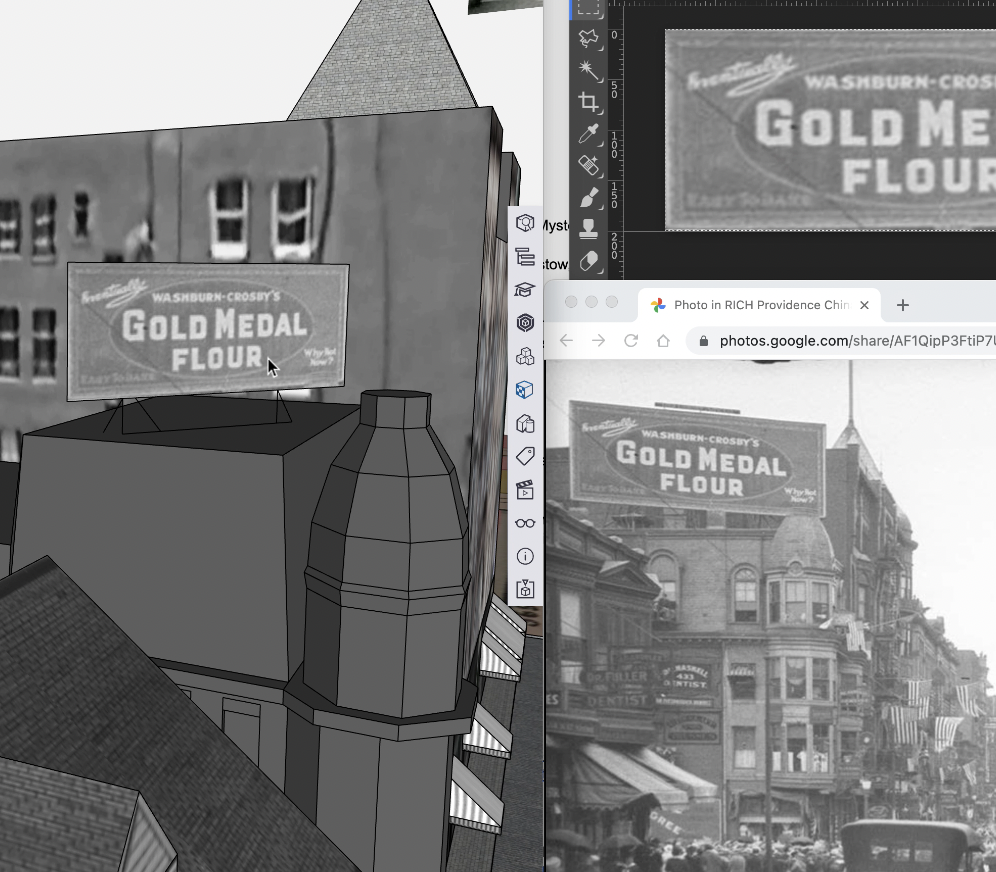Open a new Chrome tab

click(903, 305)
